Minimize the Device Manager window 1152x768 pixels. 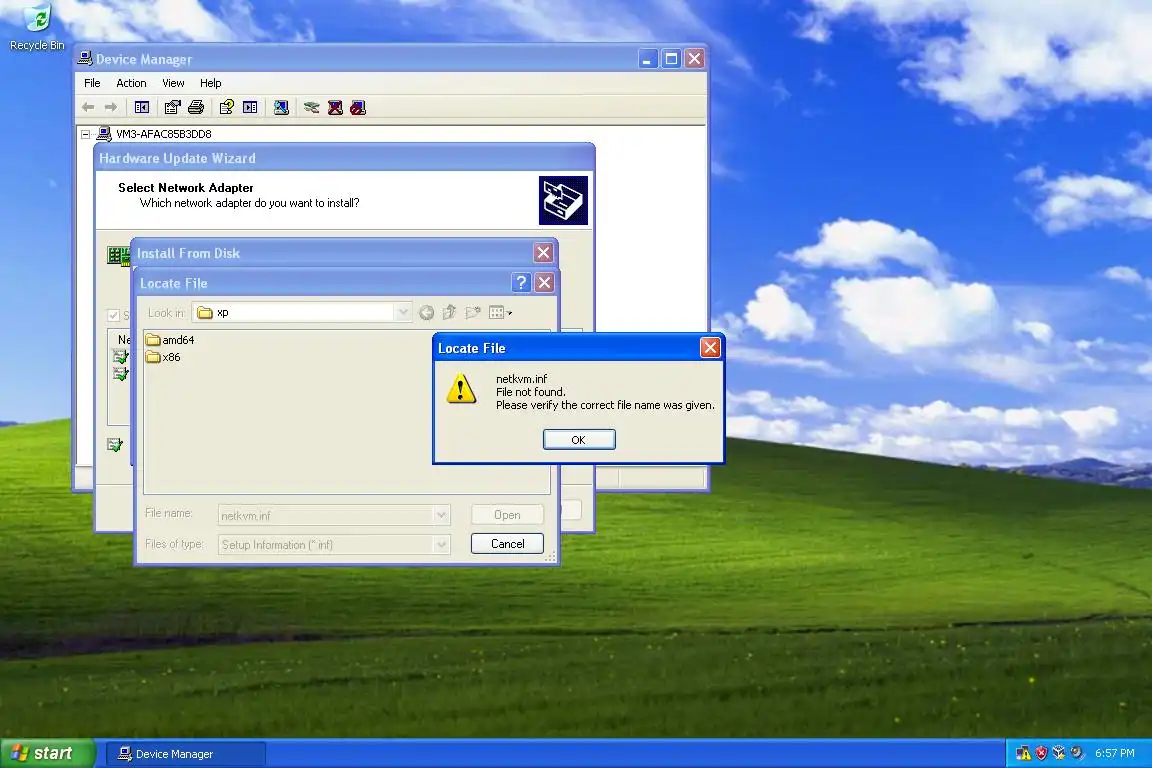tap(647, 59)
